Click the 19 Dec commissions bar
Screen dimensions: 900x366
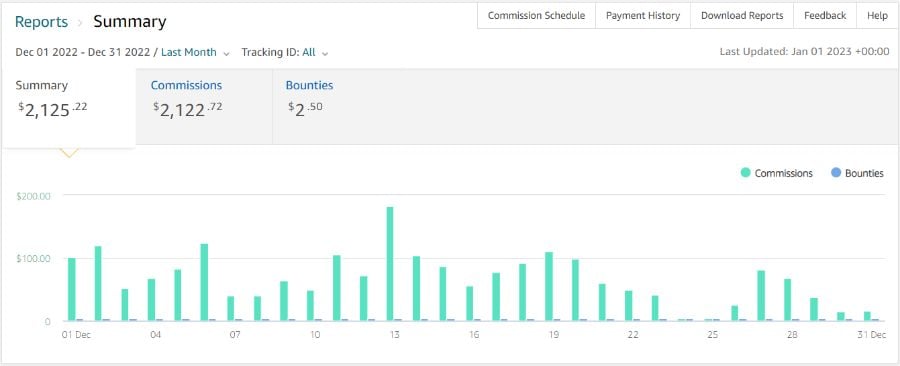click(549, 286)
